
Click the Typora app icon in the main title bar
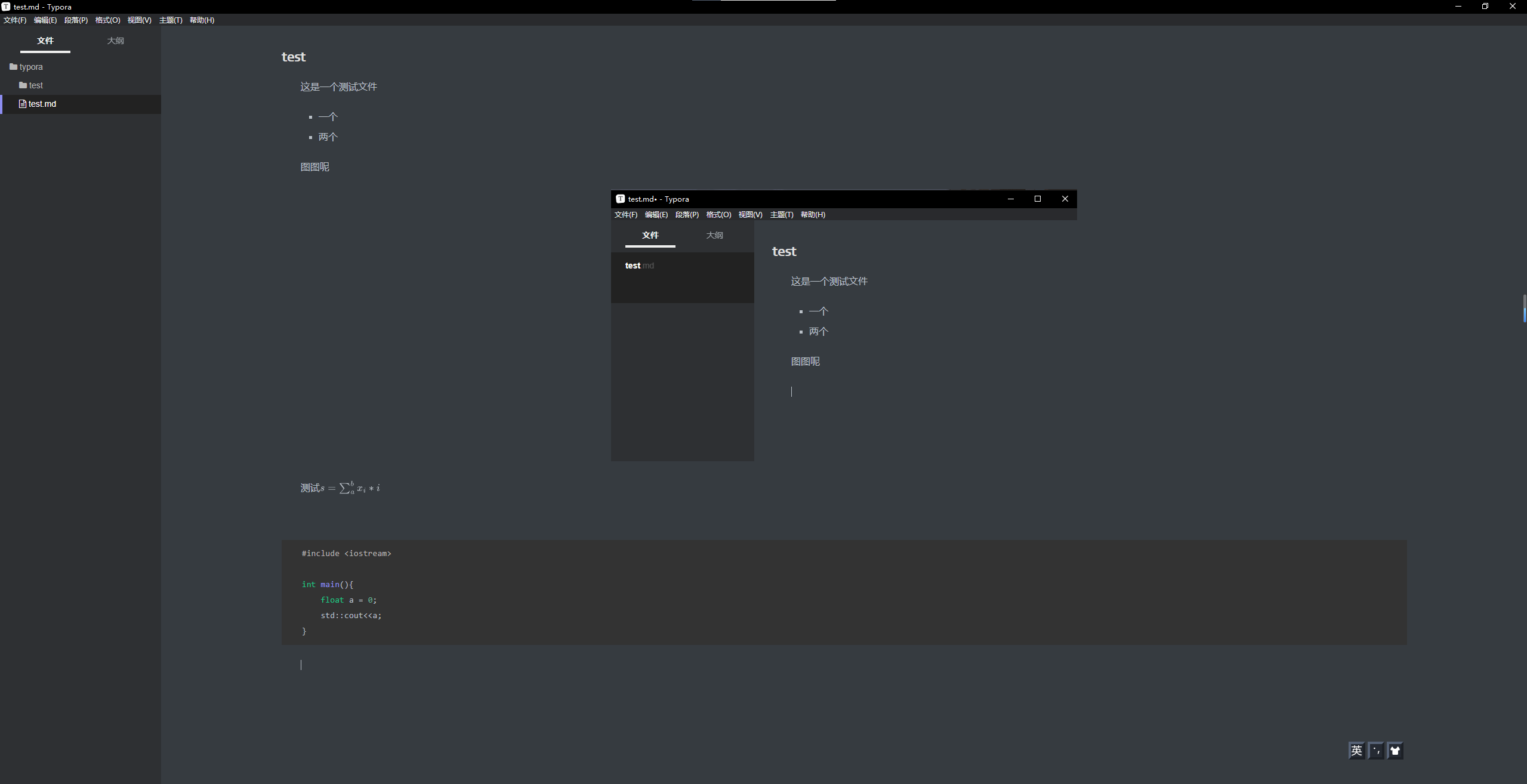(6, 7)
